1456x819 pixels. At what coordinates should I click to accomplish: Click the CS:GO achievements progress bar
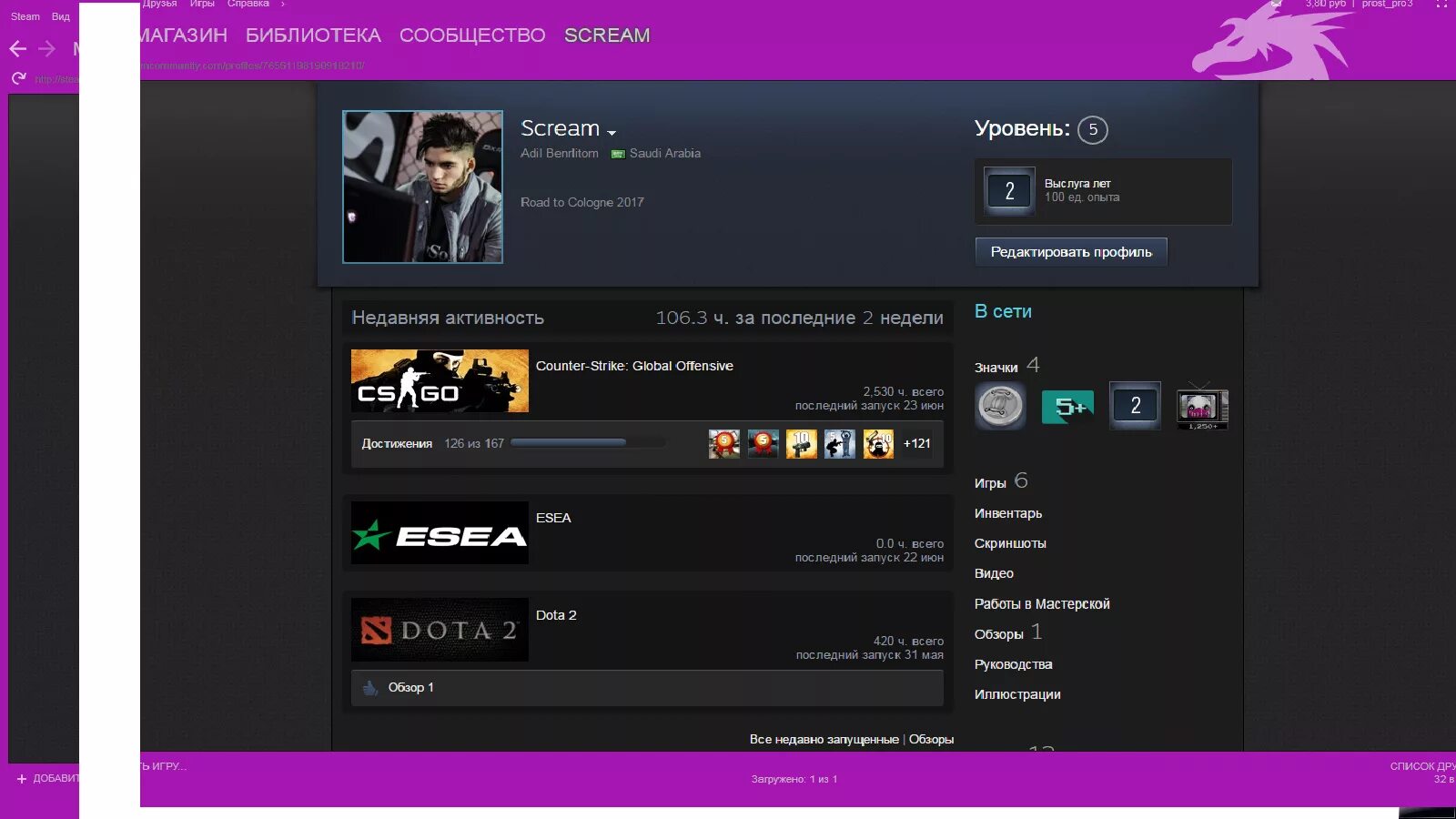pos(588,443)
